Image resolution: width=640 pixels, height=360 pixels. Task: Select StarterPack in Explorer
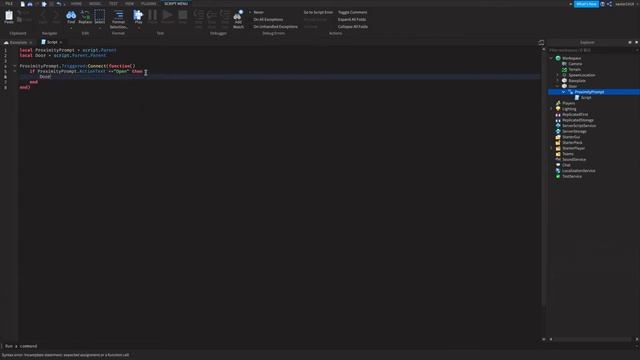[x=572, y=143]
